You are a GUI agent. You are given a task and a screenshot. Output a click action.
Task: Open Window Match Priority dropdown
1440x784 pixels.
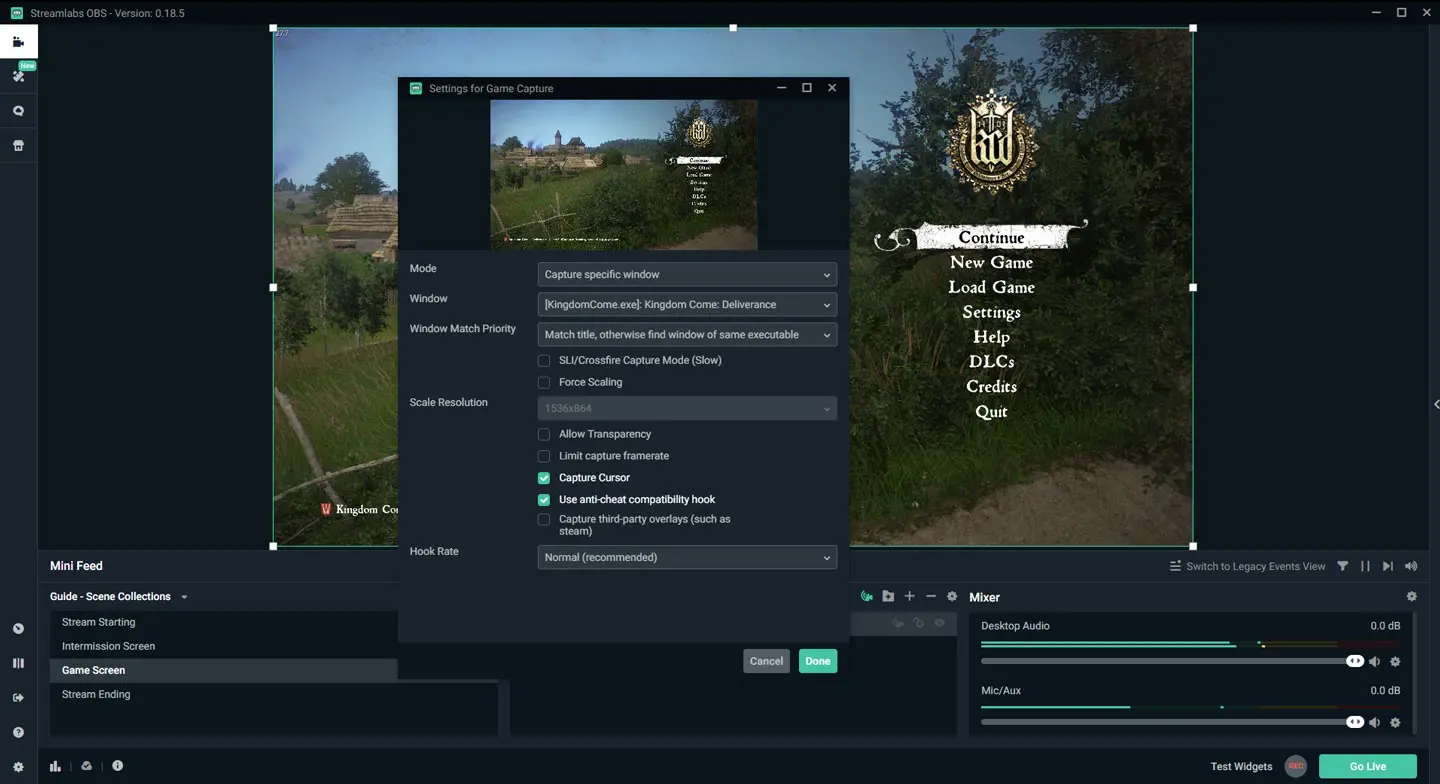point(687,334)
